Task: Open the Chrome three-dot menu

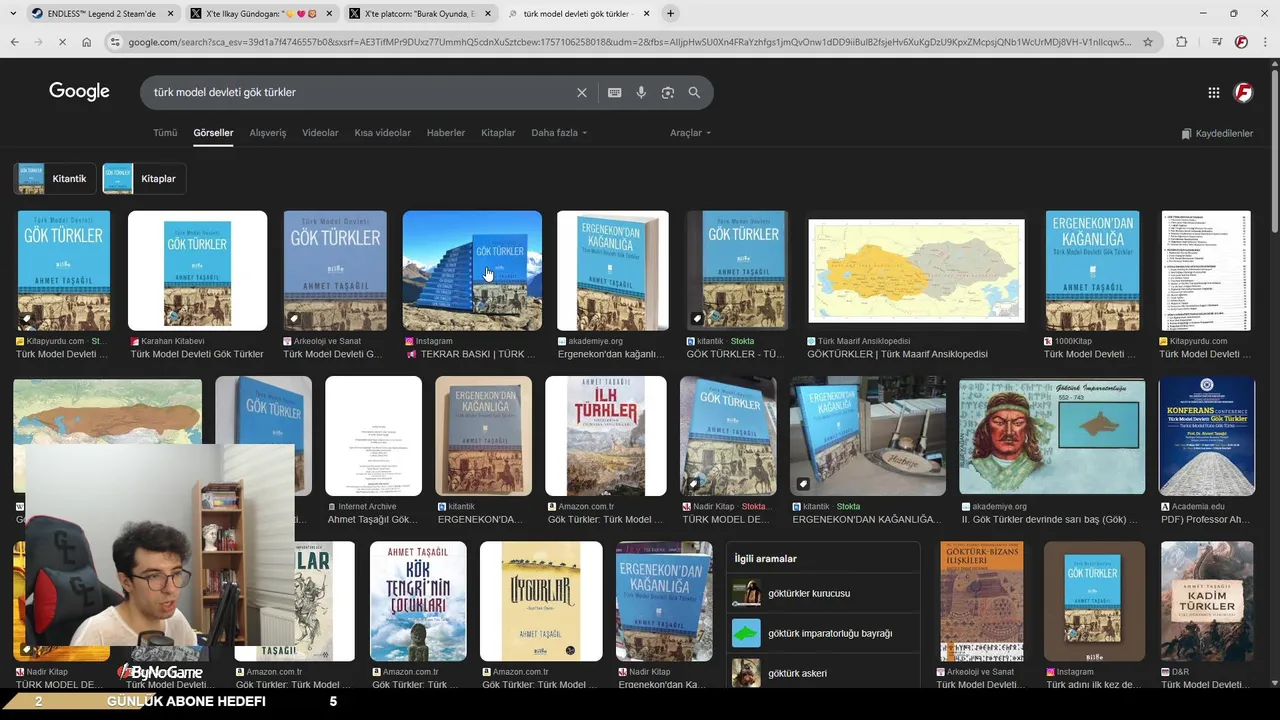Action: 1266,42
